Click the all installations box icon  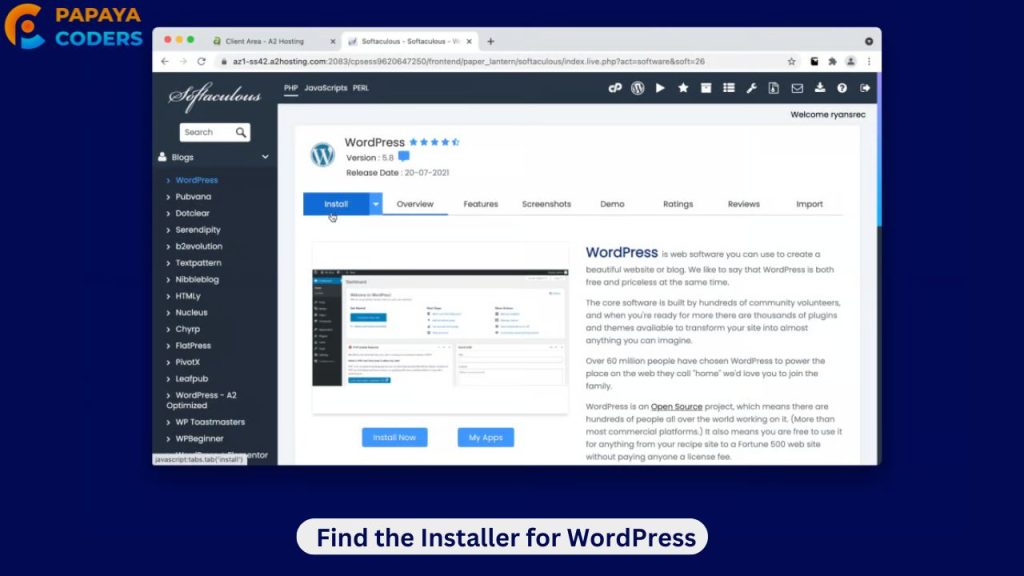(706, 88)
